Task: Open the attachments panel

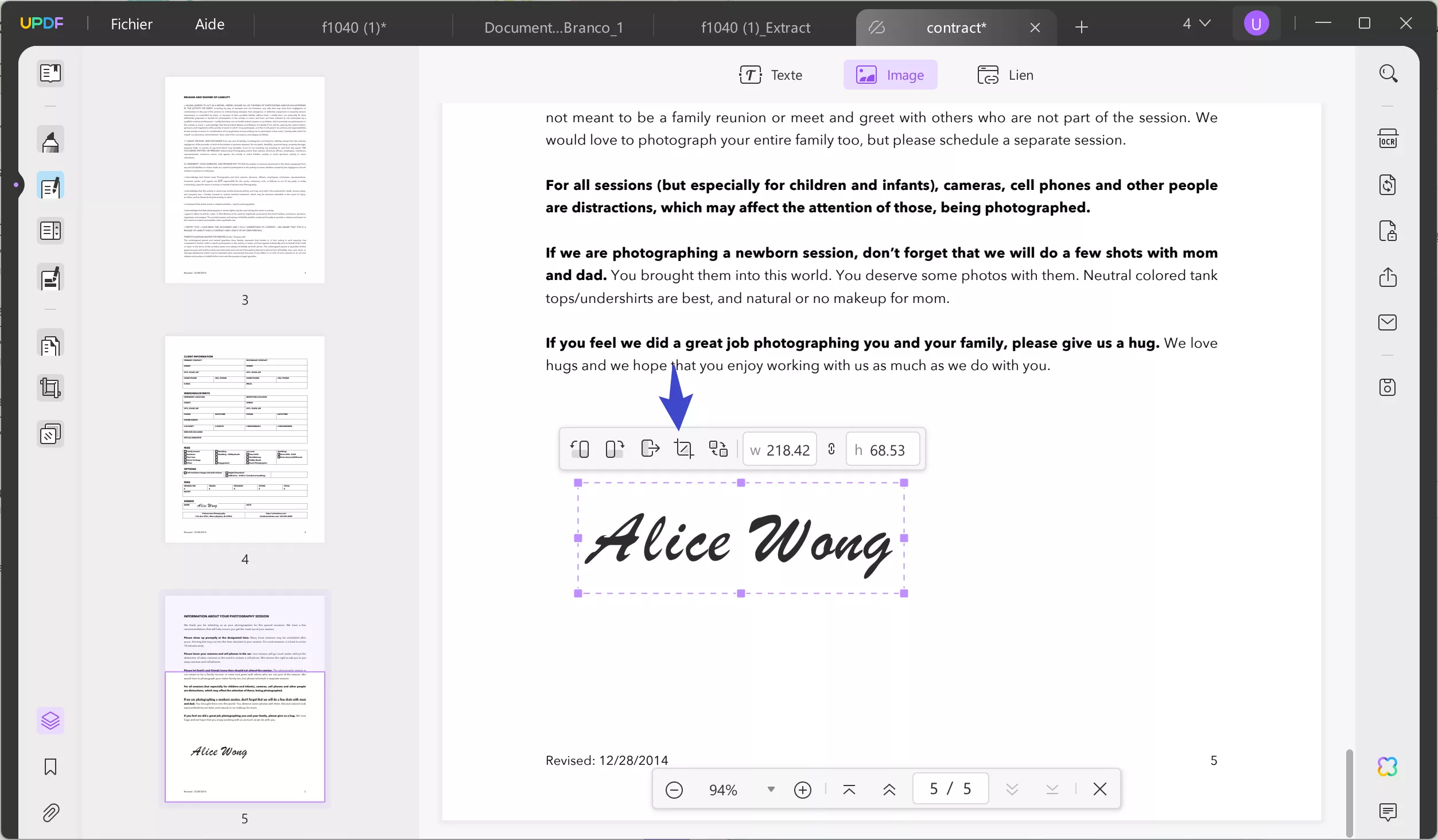Action: (50, 813)
